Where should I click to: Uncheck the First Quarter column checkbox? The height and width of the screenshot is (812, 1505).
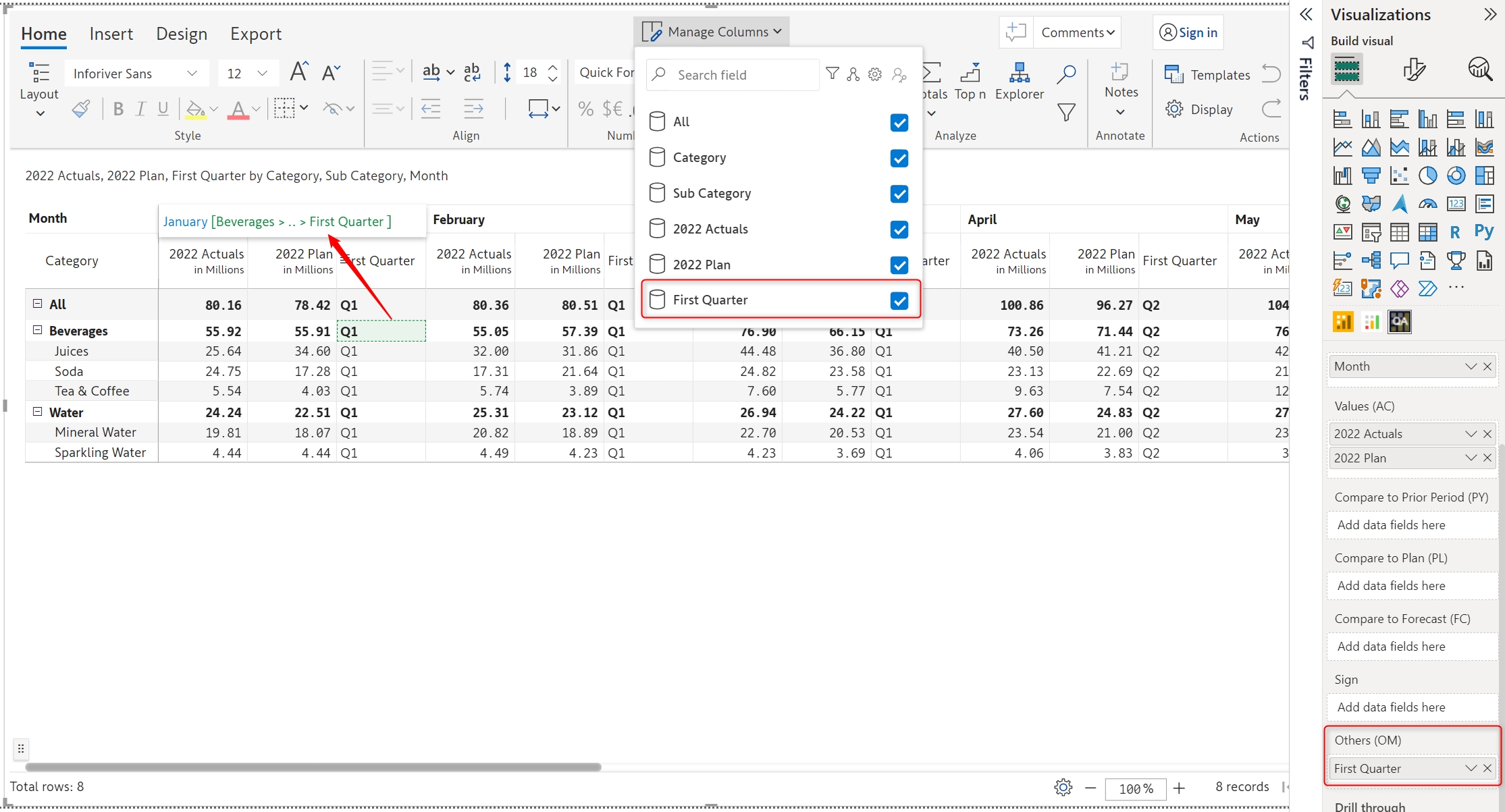click(x=899, y=300)
